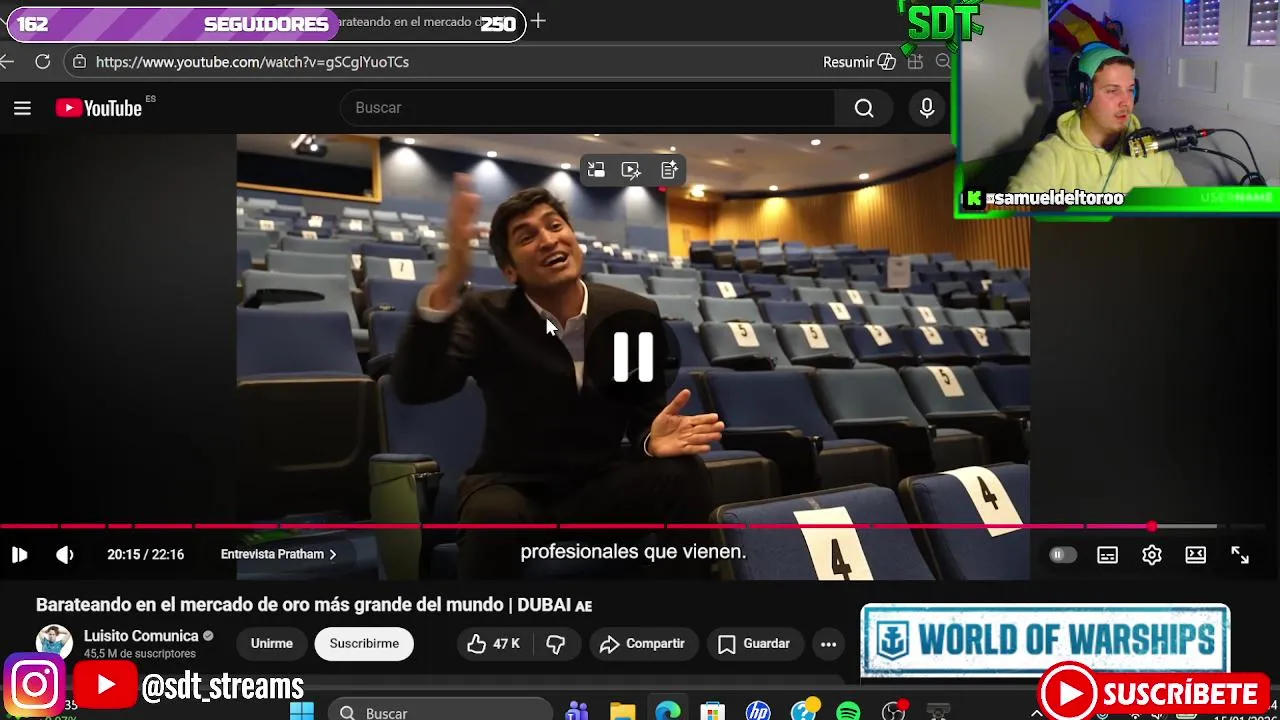This screenshot has width=1280, height=720.
Task: Open the YouTube hamburger guide menu
Action: coord(22,108)
